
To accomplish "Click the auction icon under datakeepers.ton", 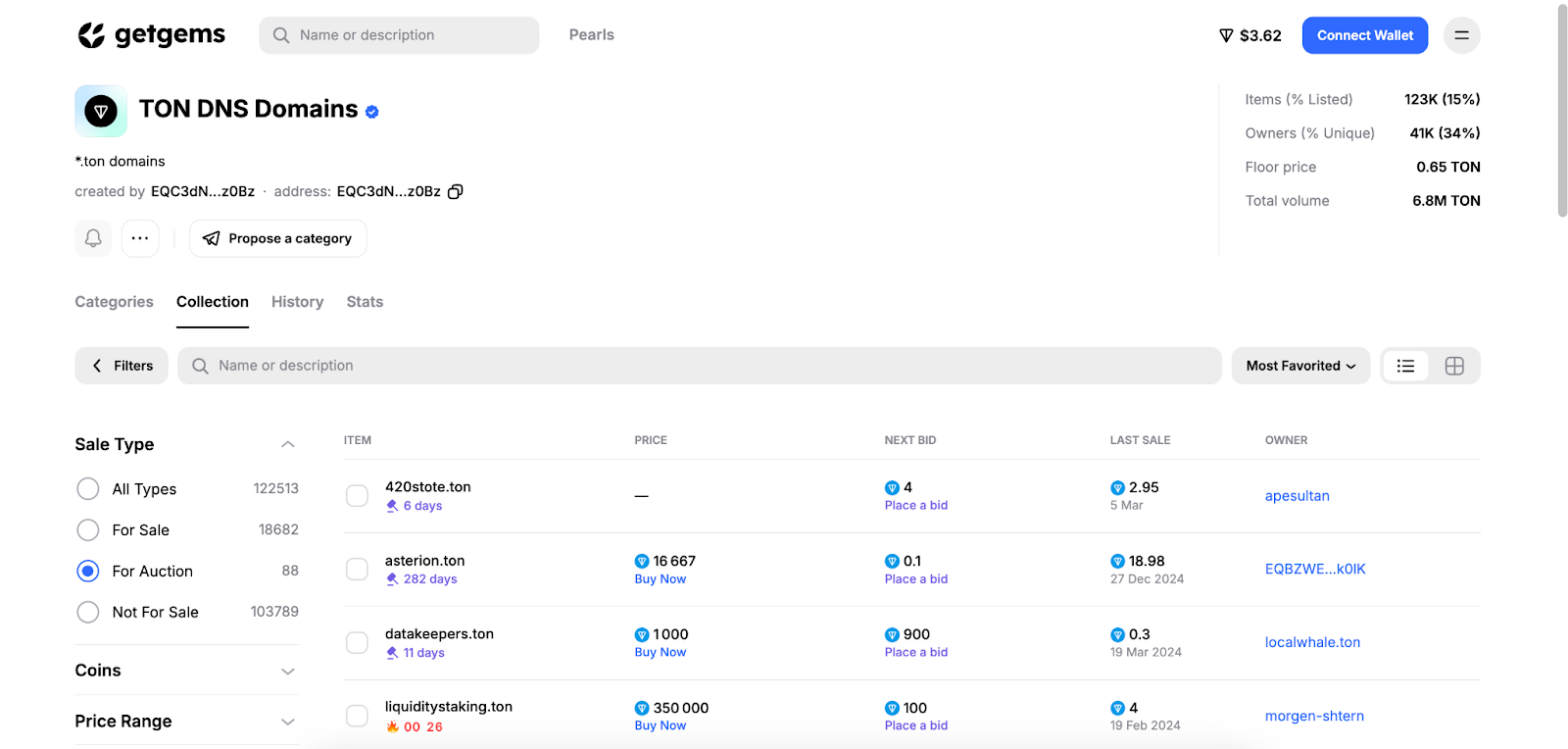I will [392, 653].
